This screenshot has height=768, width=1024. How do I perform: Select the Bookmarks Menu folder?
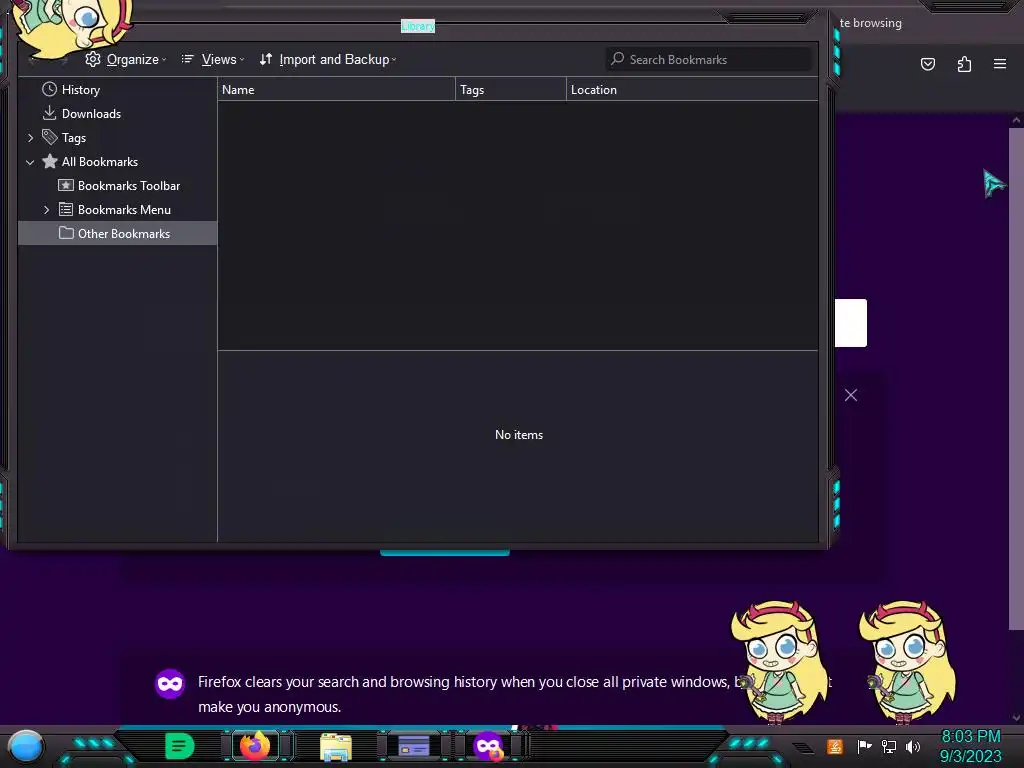(118, 210)
